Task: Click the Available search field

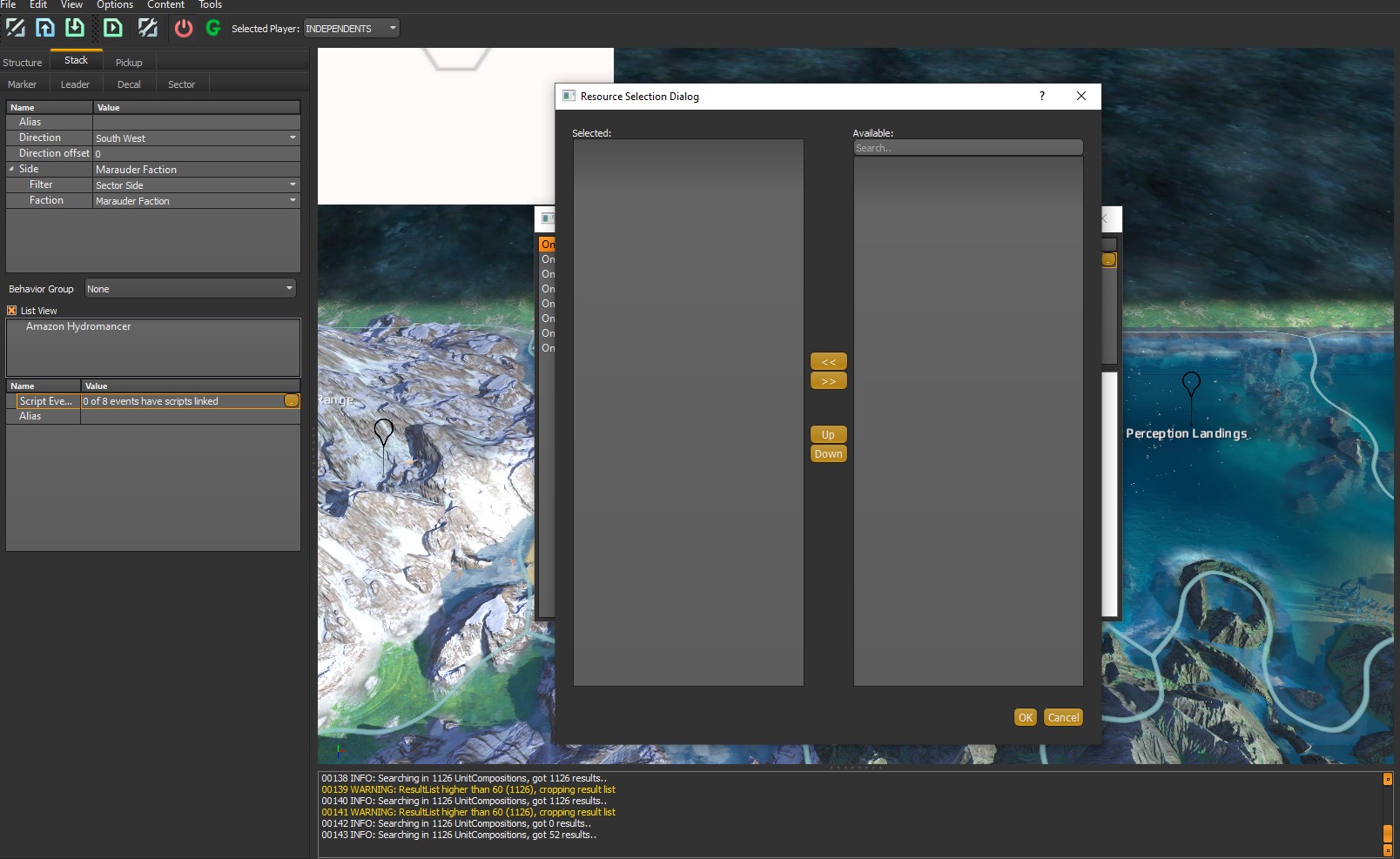Action: tap(967, 148)
